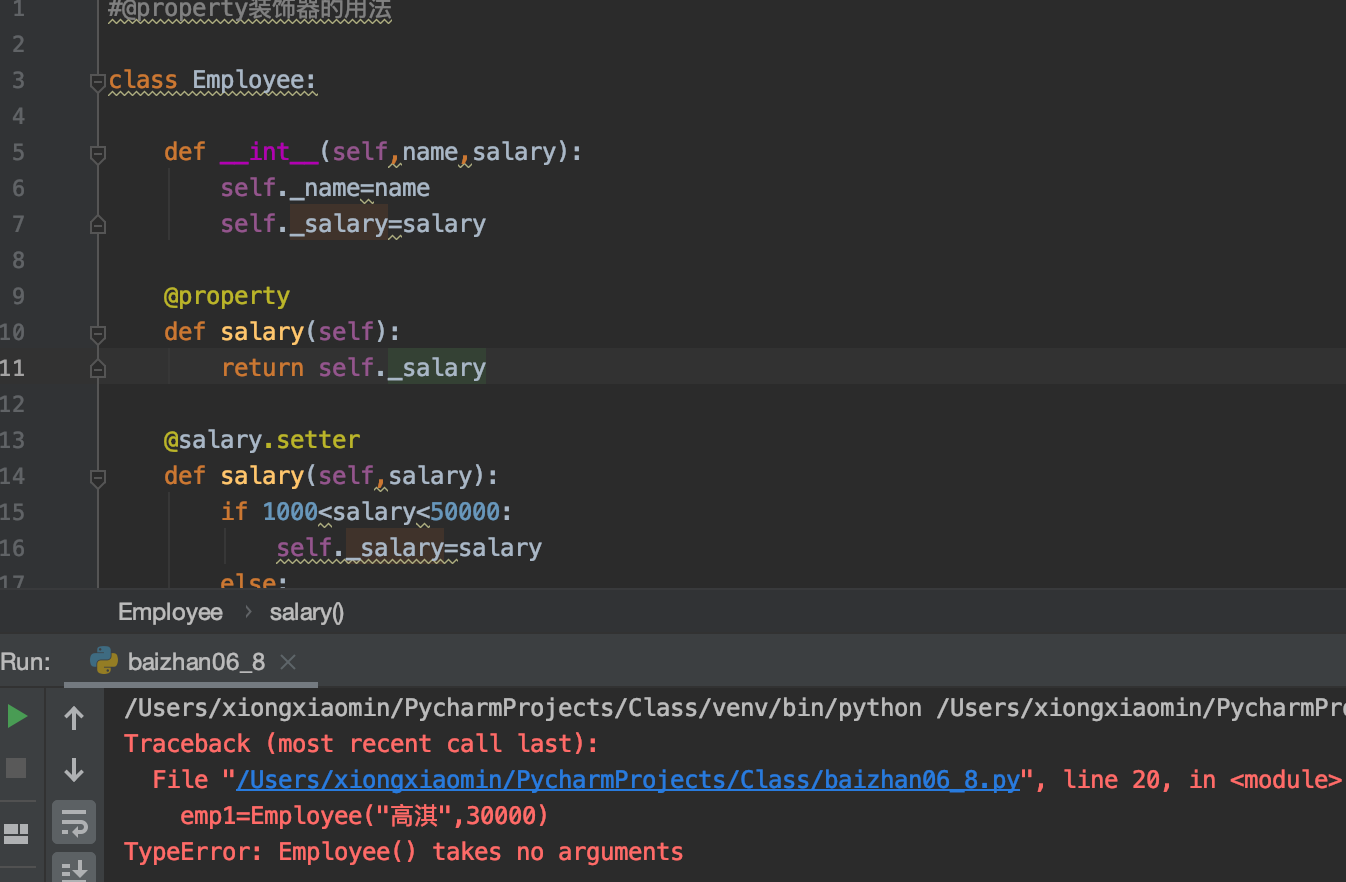1346x882 pixels.
Task: Go up the stack trace with the up arrow
Action: [x=74, y=717]
